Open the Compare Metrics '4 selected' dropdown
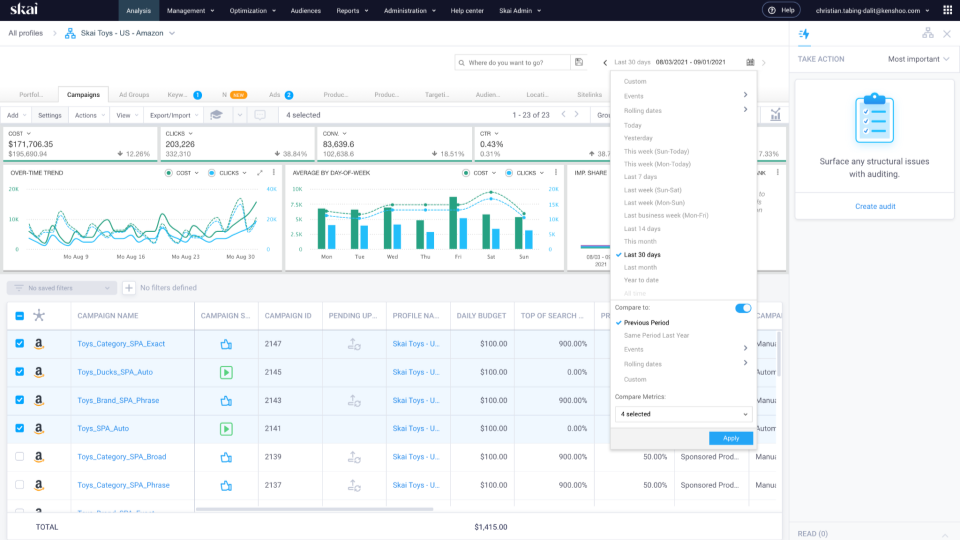The height and width of the screenshot is (540, 960). point(682,413)
